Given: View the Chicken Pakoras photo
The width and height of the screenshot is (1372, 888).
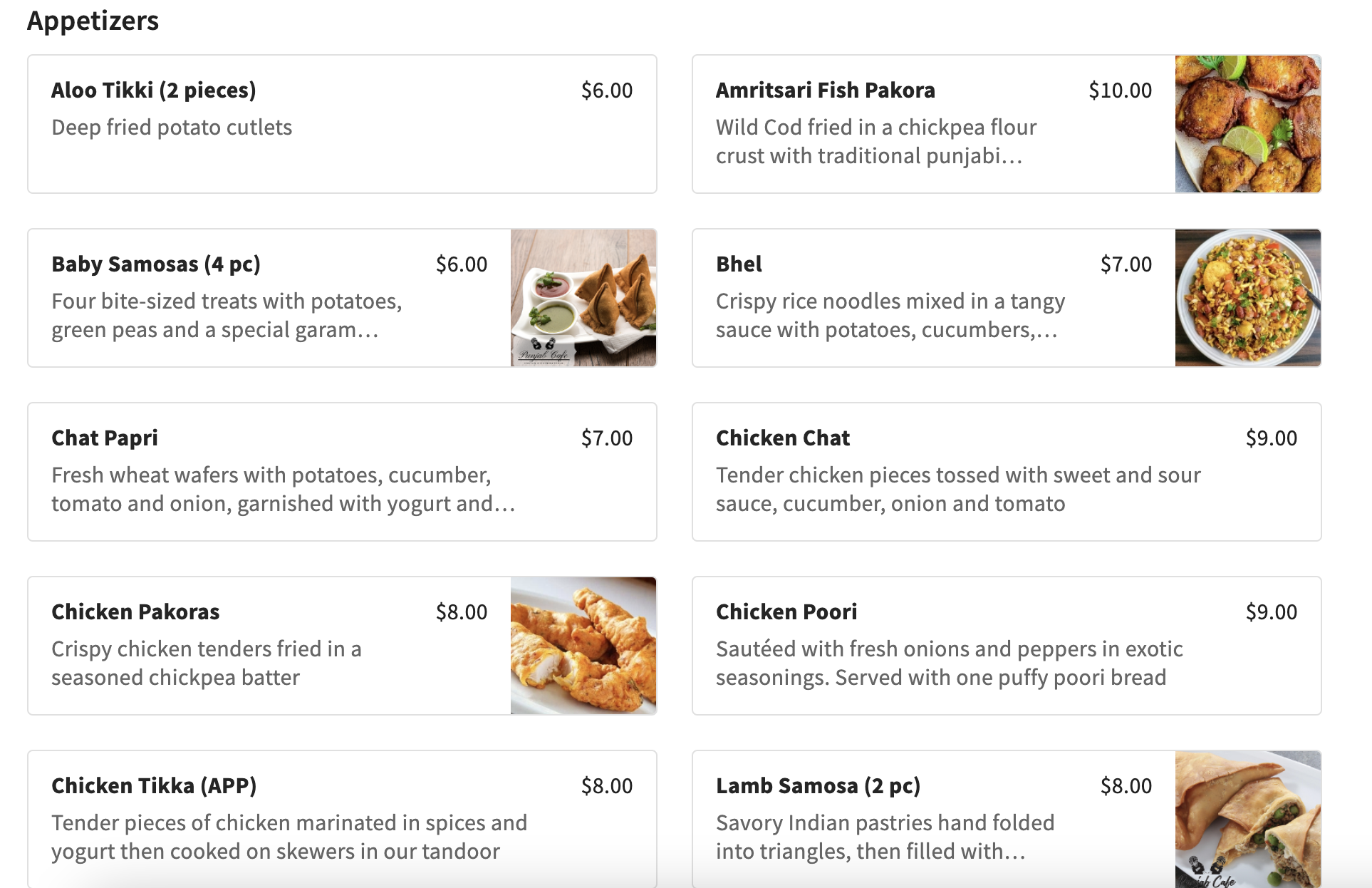Looking at the screenshot, I should (583, 646).
